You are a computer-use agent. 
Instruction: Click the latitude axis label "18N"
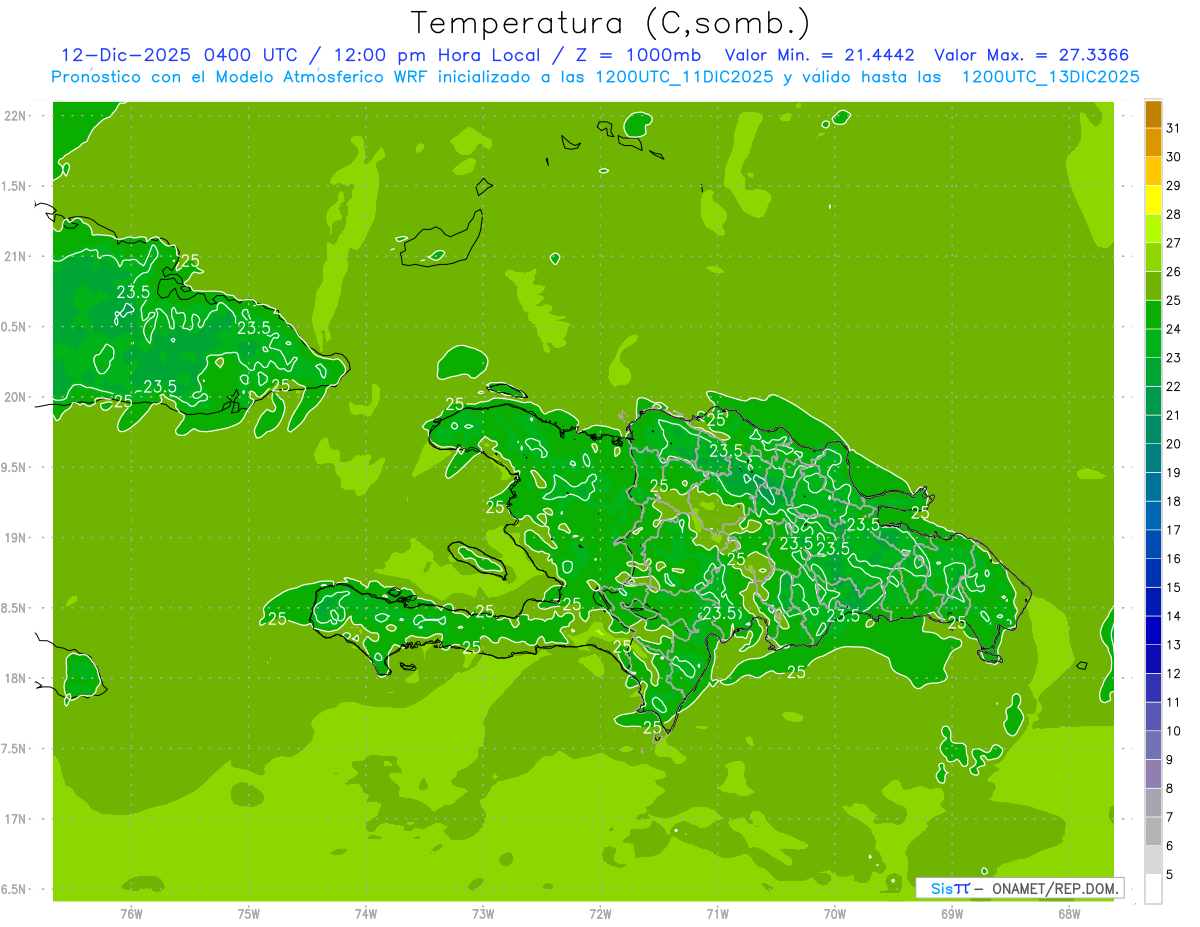coord(16,678)
